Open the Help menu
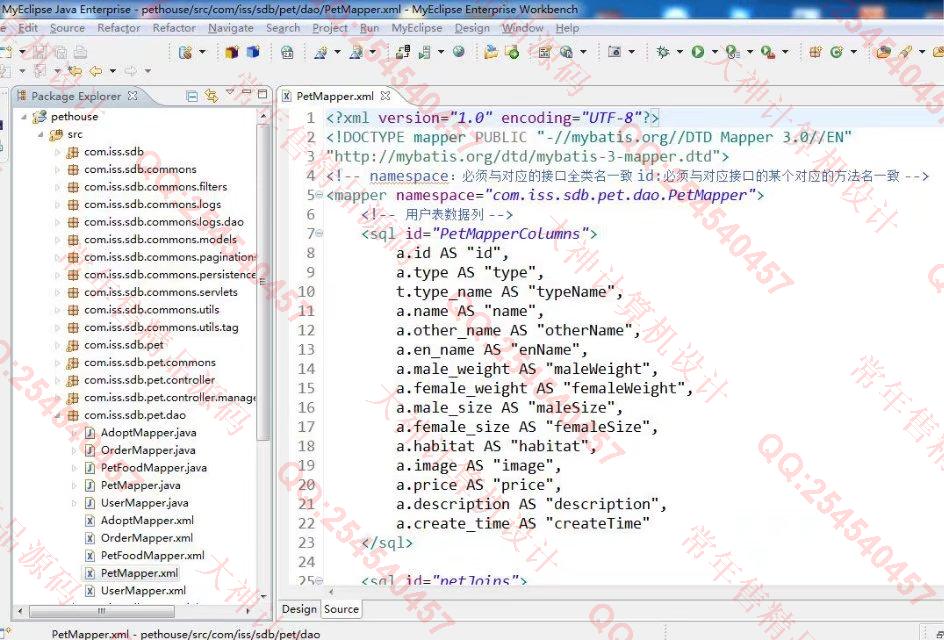Viewport: 944px width, 640px height. point(567,28)
